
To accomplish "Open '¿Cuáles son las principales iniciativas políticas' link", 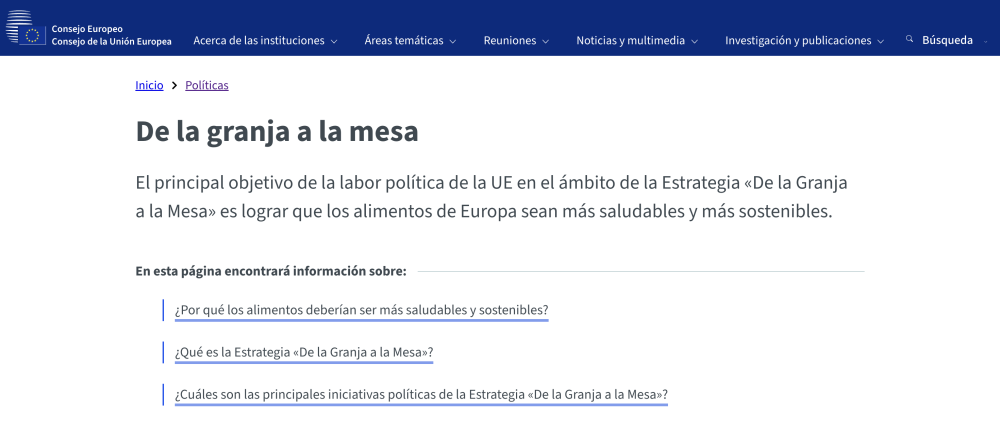I will (x=420, y=395).
